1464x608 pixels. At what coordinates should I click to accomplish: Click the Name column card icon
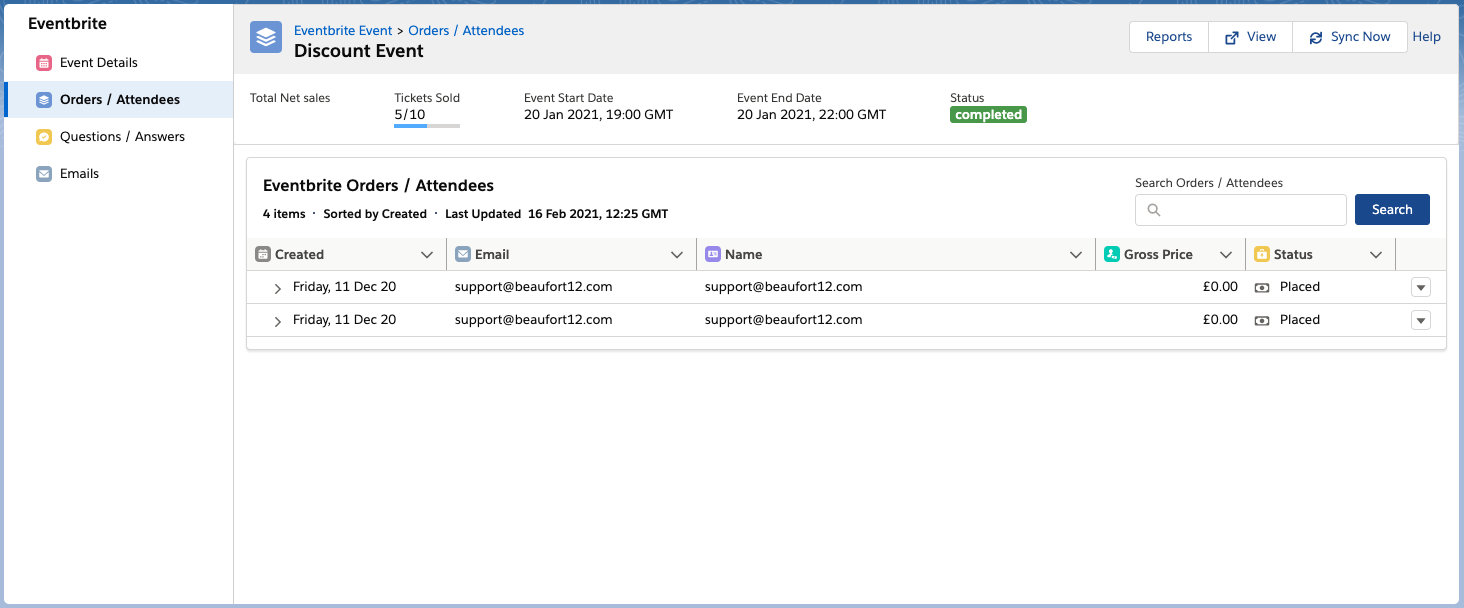click(x=713, y=254)
